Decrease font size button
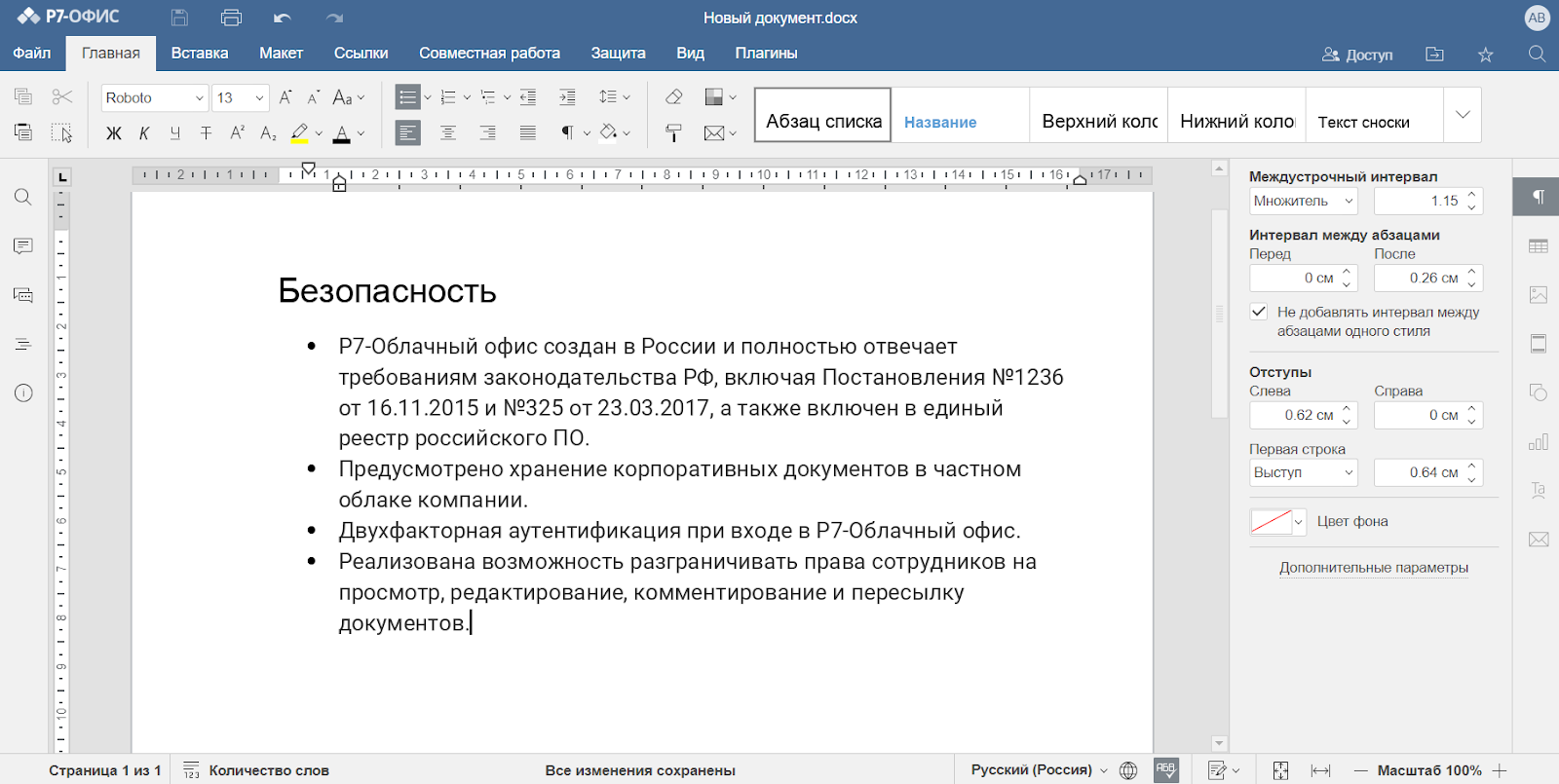Viewport: 1559px width, 784px height. click(314, 97)
